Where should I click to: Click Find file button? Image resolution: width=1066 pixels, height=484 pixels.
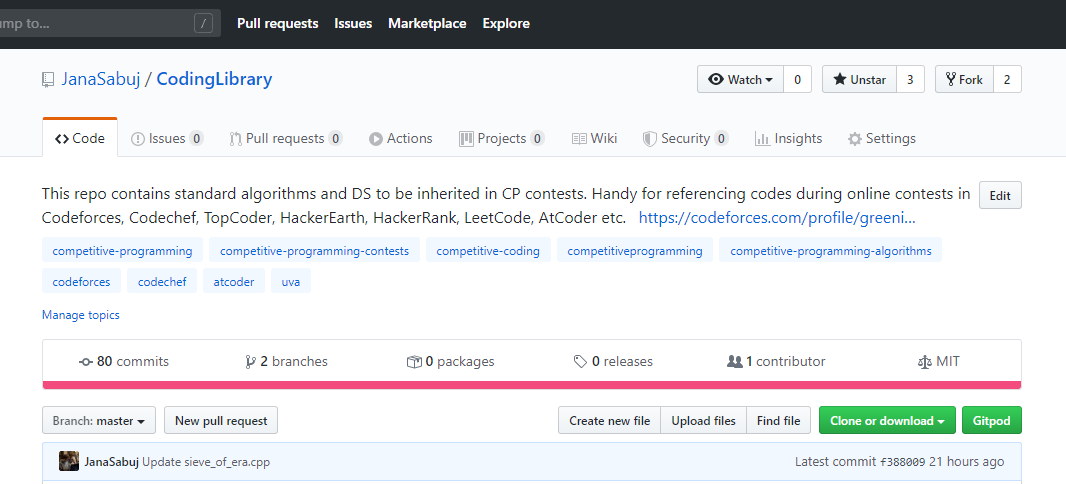[x=778, y=421]
